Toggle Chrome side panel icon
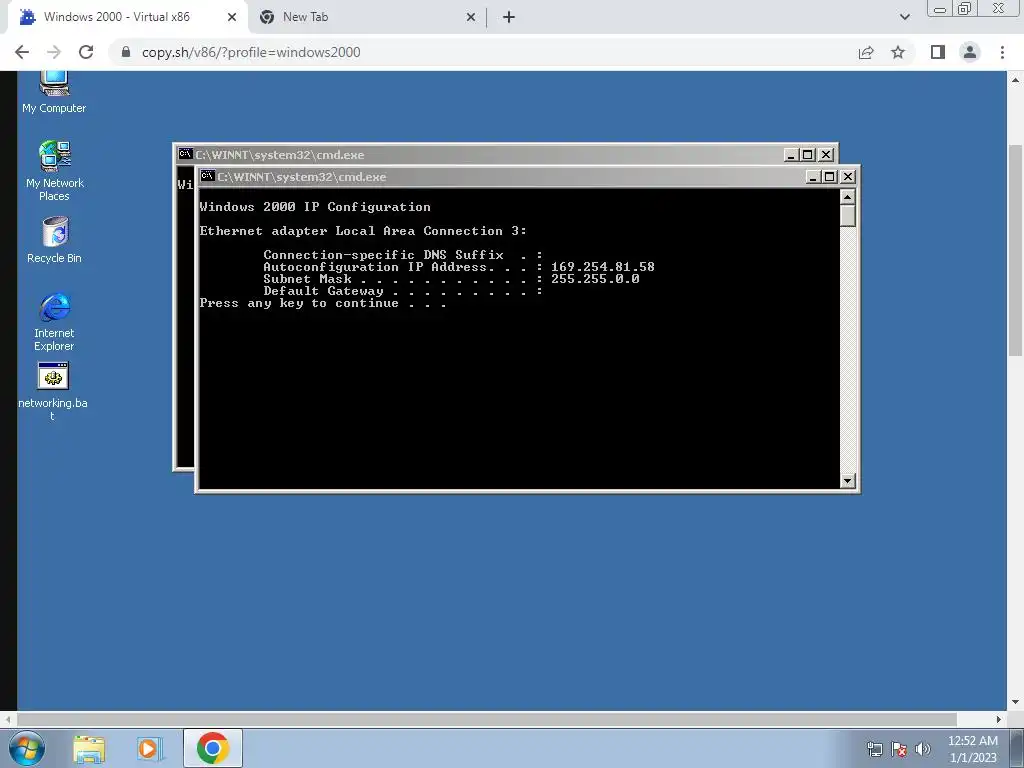Viewport: 1024px width, 768px height. (x=938, y=52)
